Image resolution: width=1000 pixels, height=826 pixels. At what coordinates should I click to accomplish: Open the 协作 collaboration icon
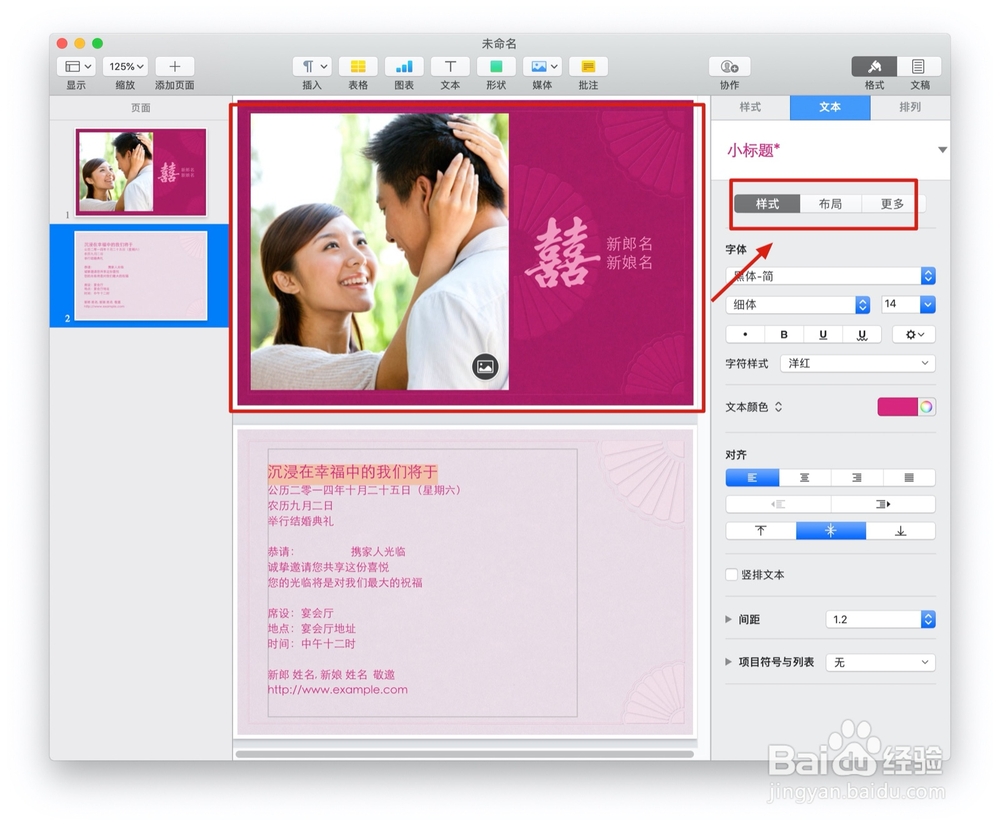click(x=731, y=66)
